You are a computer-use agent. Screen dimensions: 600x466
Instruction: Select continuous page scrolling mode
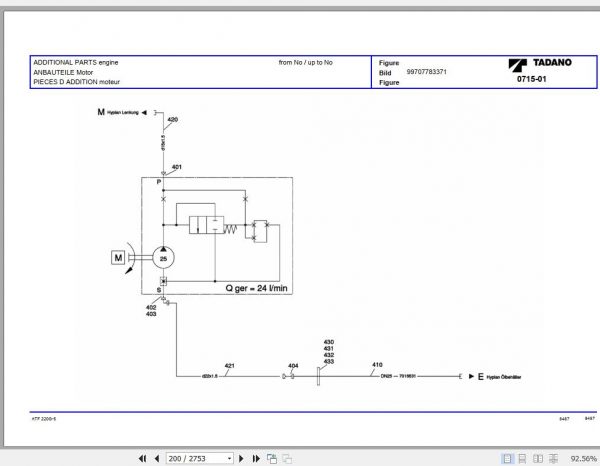[x=522, y=458]
